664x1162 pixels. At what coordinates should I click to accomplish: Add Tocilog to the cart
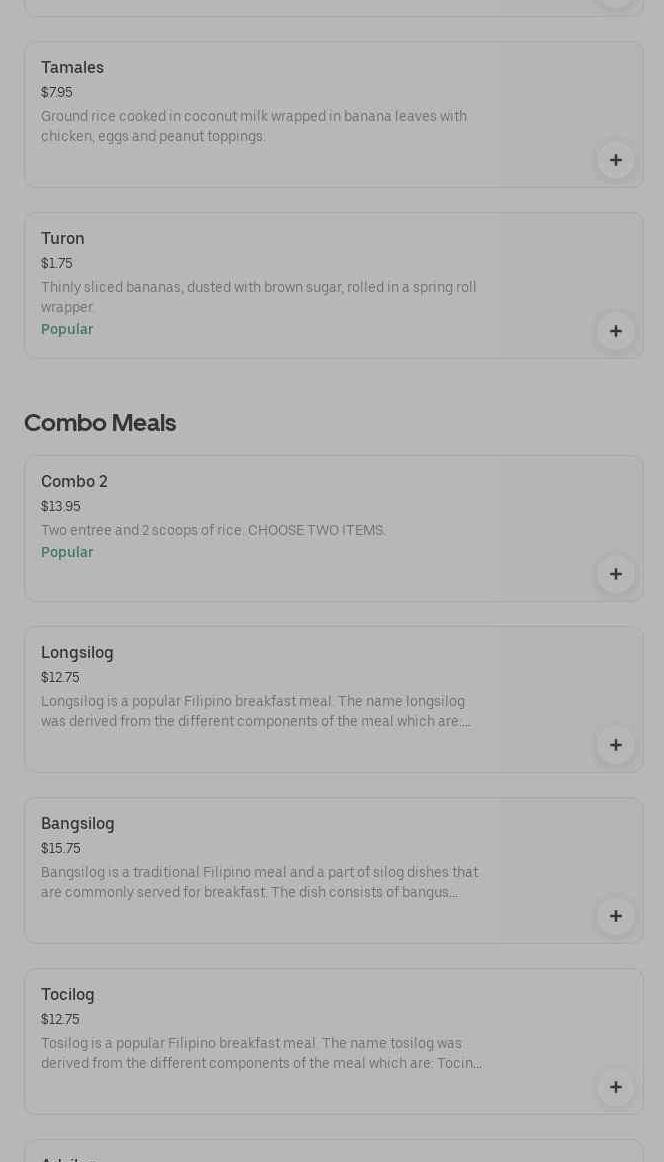point(615,1087)
